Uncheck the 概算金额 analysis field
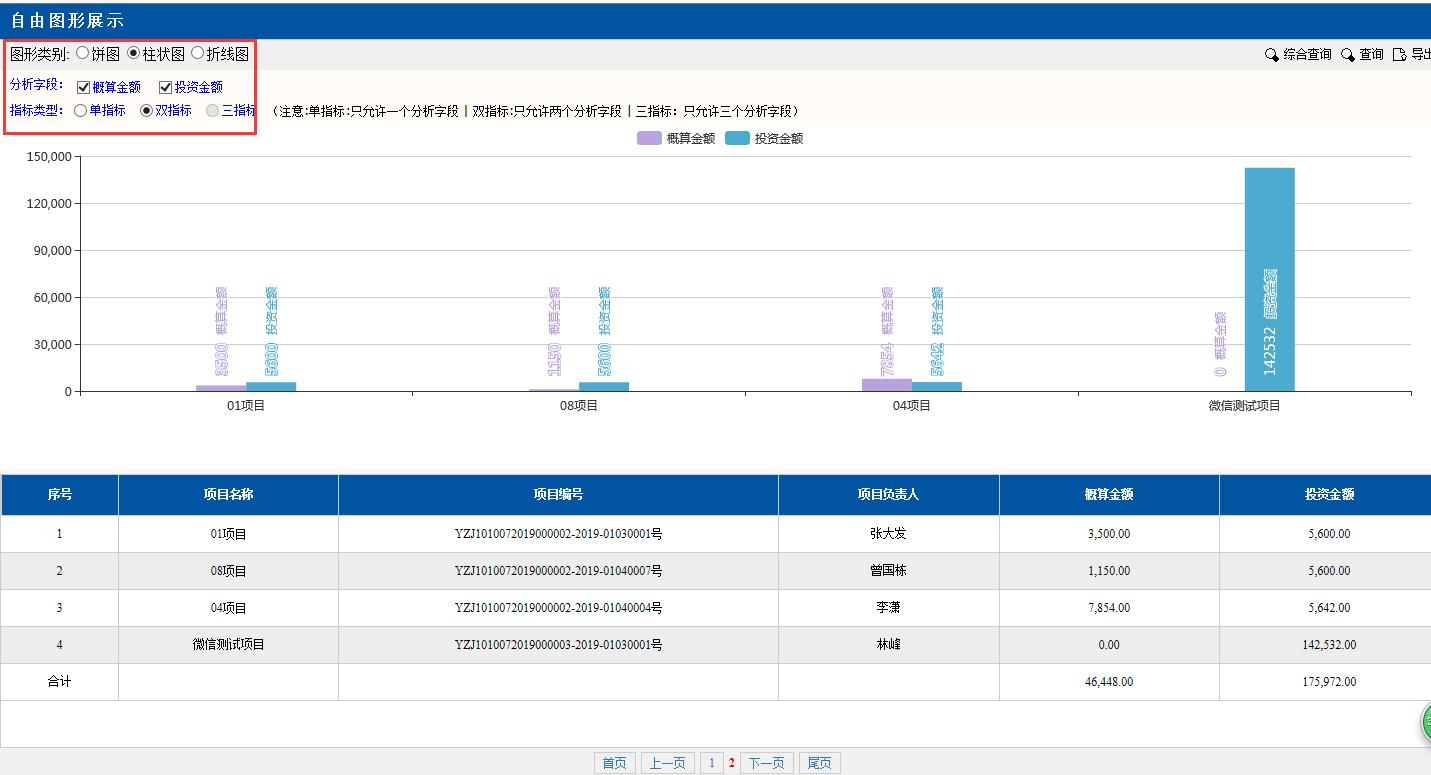The image size is (1431, 775). (x=83, y=87)
